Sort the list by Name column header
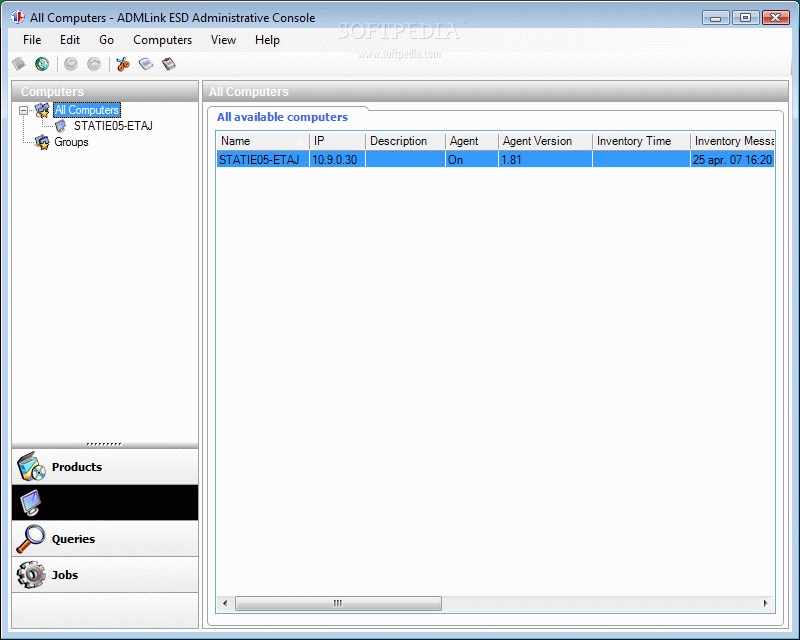Screen dimensions: 800x640 (x=263, y=141)
